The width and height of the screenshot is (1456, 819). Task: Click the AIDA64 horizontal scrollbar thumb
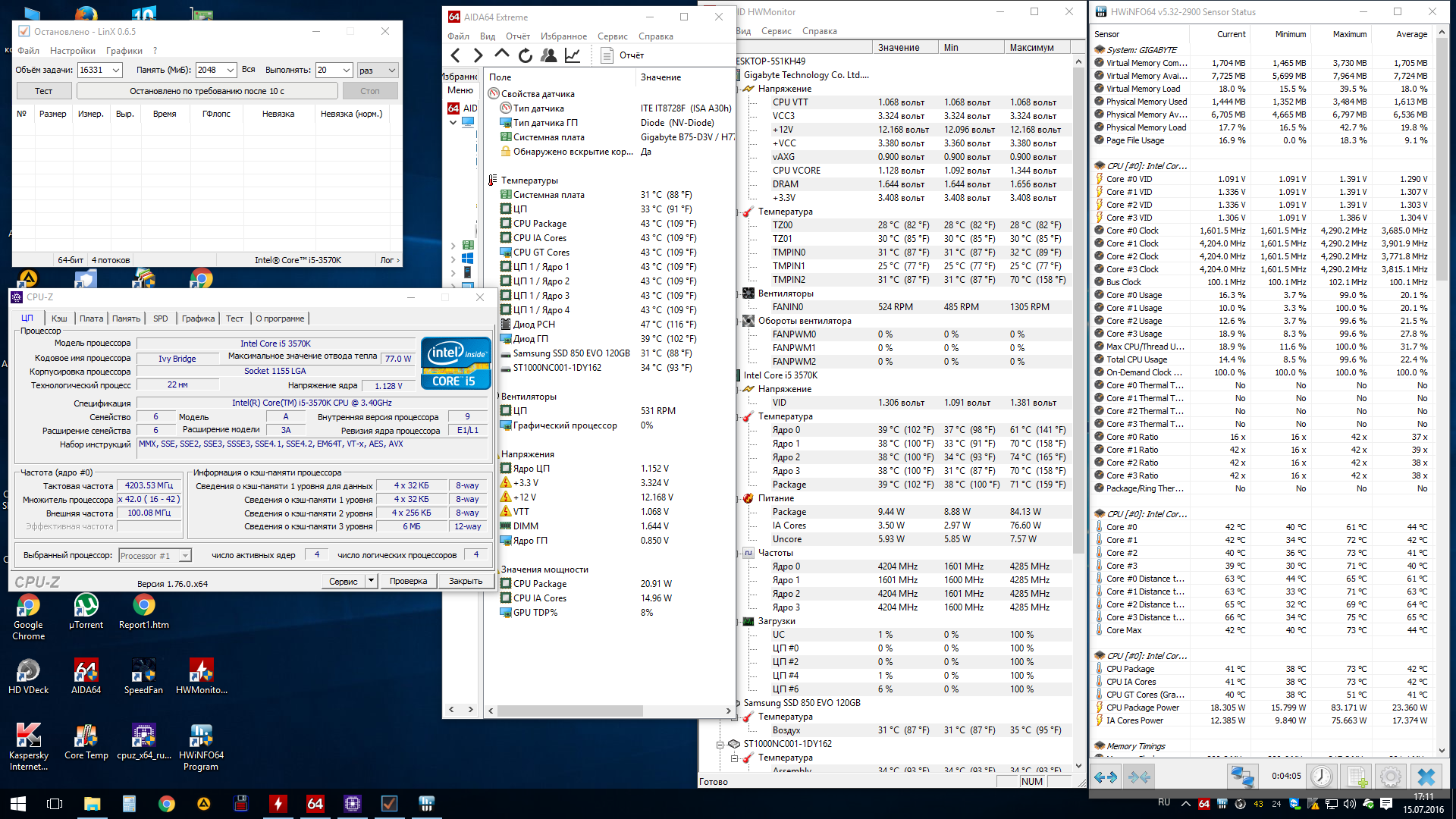(x=570, y=711)
